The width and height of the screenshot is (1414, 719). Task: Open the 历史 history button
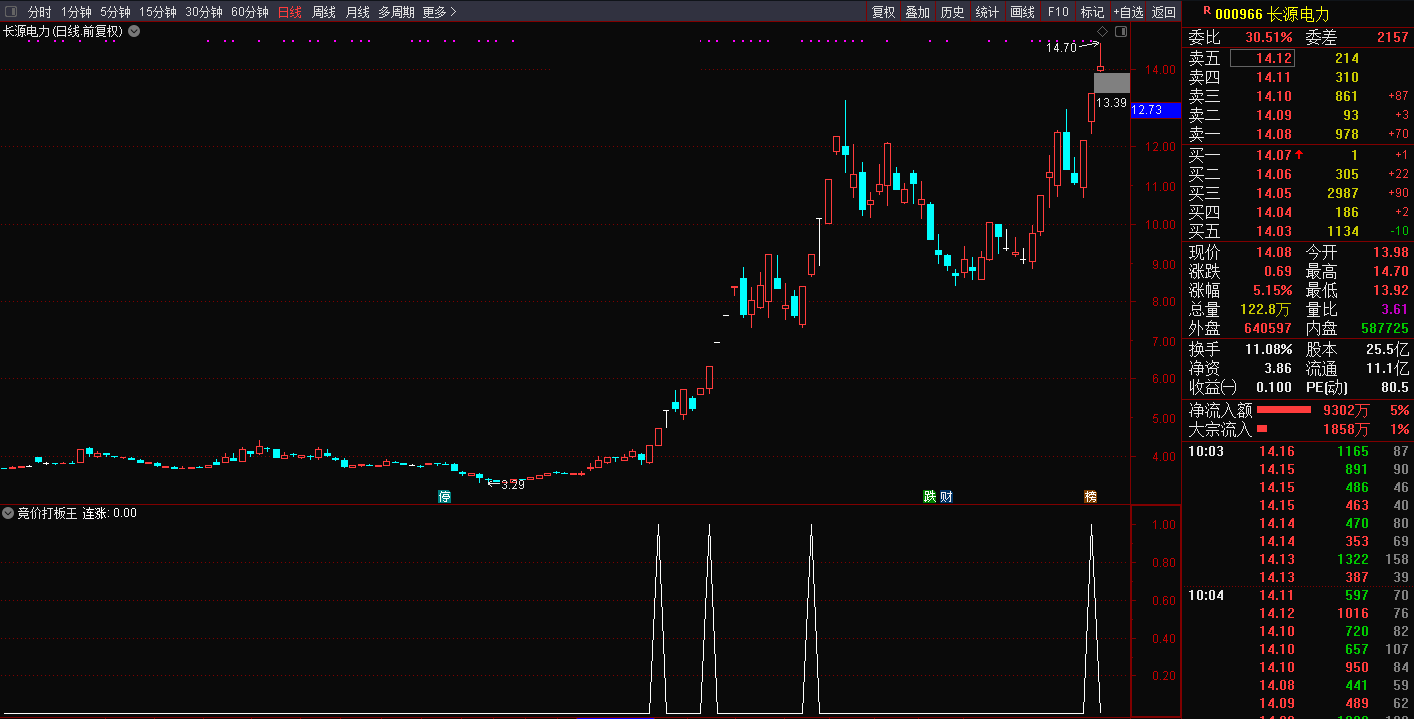click(x=952, y=12)
